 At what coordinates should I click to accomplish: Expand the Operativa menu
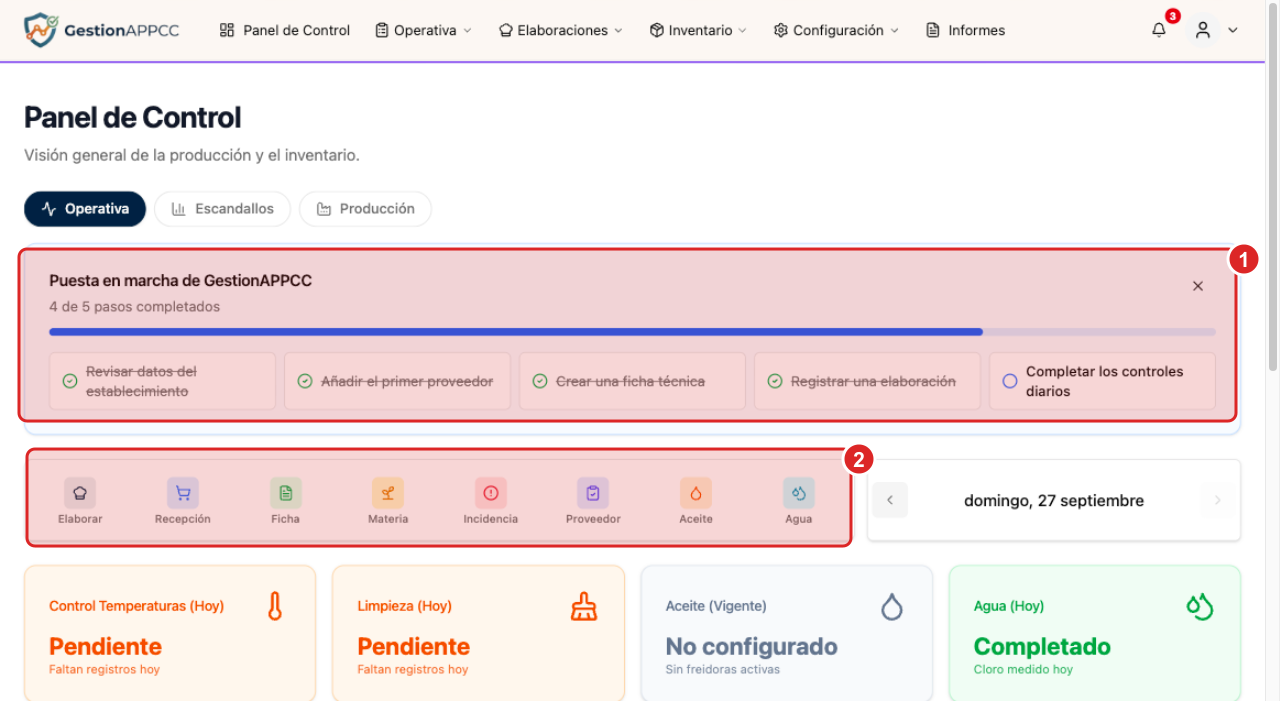click(423, 30)
